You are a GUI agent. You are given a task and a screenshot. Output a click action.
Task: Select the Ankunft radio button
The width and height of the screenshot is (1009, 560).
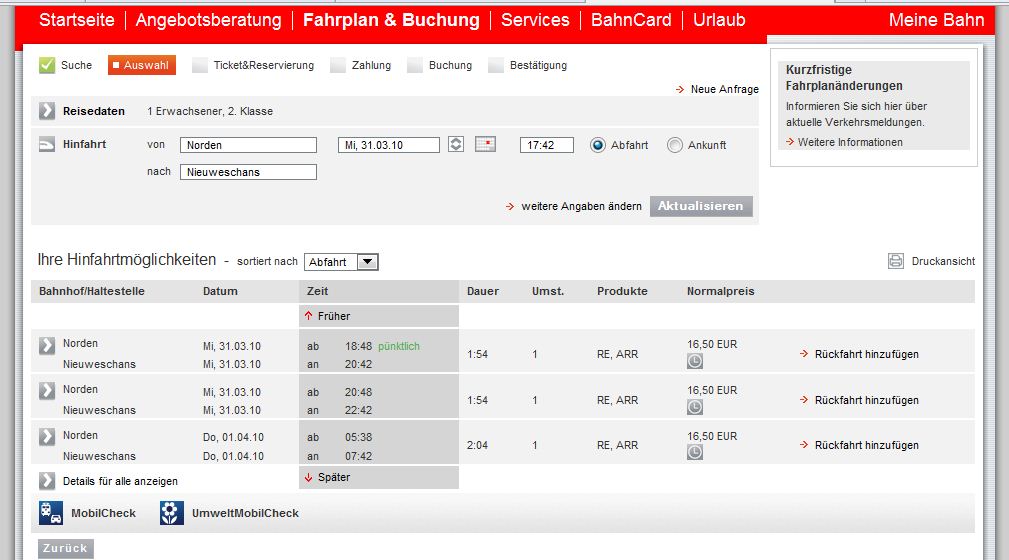tap(674, 145)
